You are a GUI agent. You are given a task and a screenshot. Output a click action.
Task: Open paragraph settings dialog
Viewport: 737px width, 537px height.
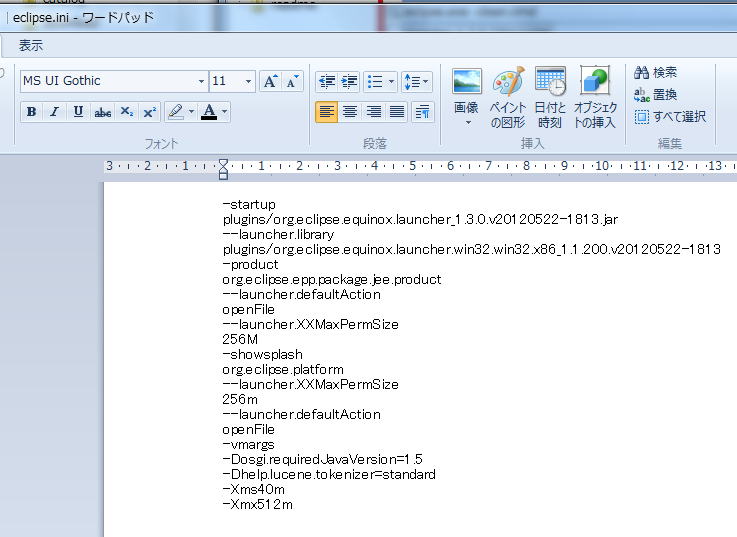coord(422,112)
